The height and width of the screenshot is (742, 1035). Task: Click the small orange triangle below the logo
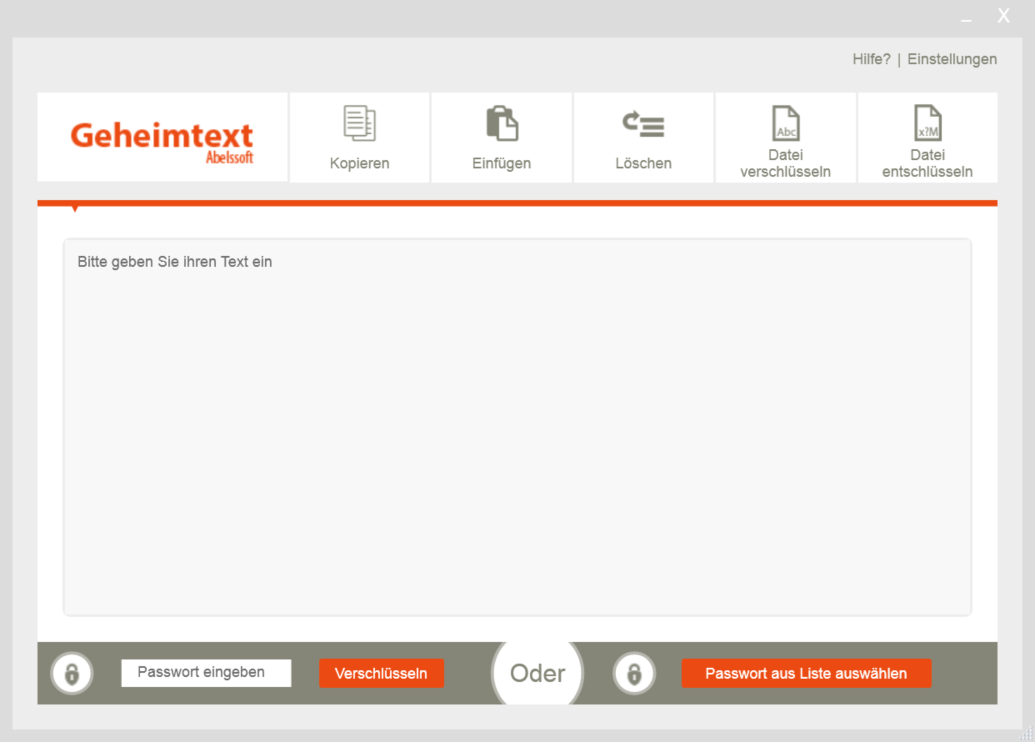[74, 208]
